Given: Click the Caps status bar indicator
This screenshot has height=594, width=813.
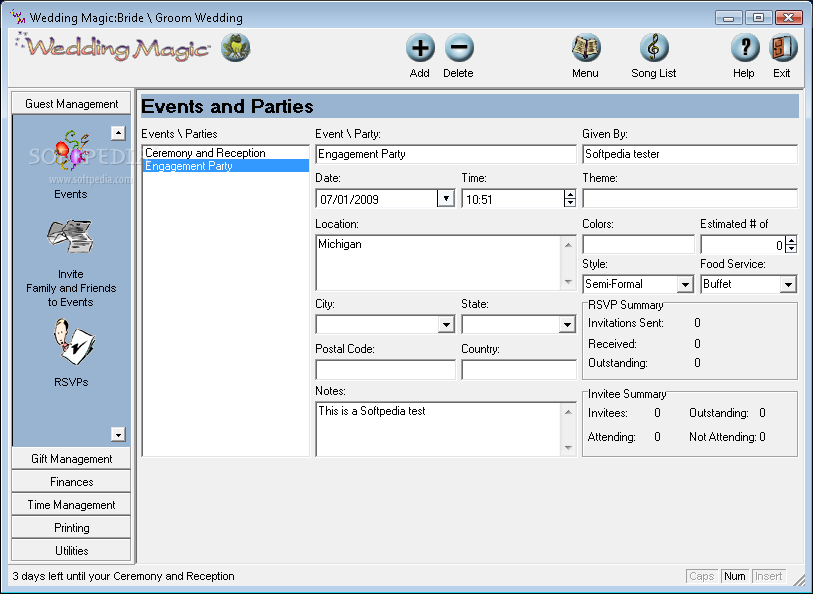Looking at the screenshot, I should coord(702,576).
